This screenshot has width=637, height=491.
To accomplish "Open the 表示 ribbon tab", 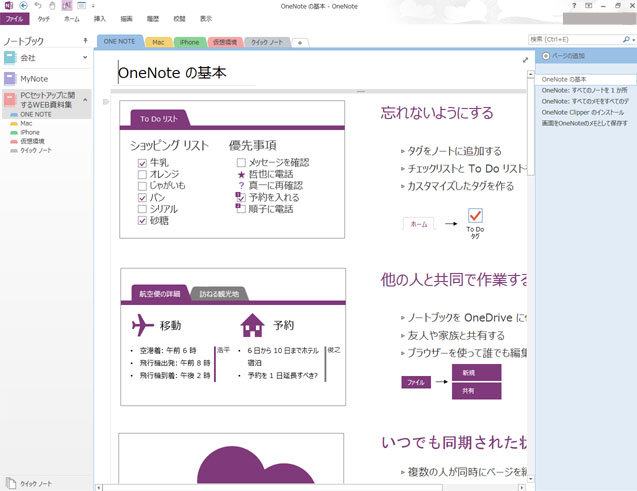I will pyautogui.click(x=206, y=19).
